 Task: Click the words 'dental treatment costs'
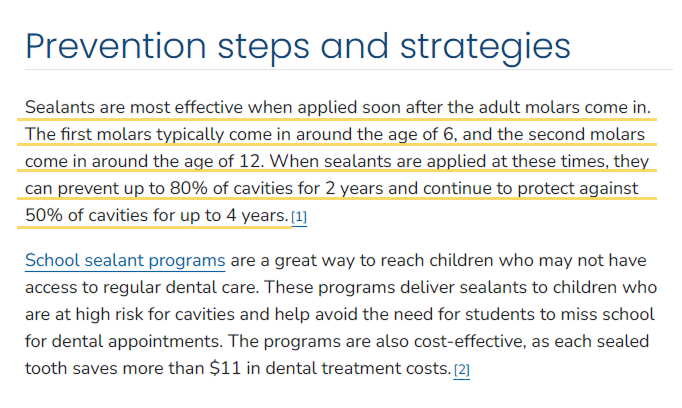click(x=358, y=368)
